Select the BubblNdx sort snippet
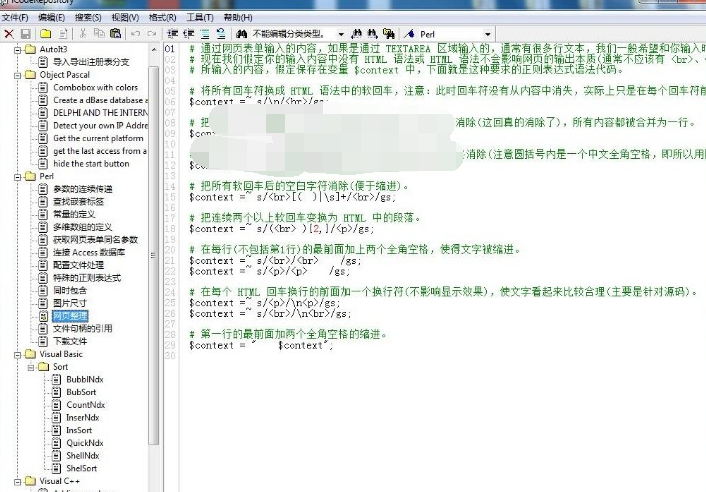This screenshot has height=492, width=706. (85, 379)
